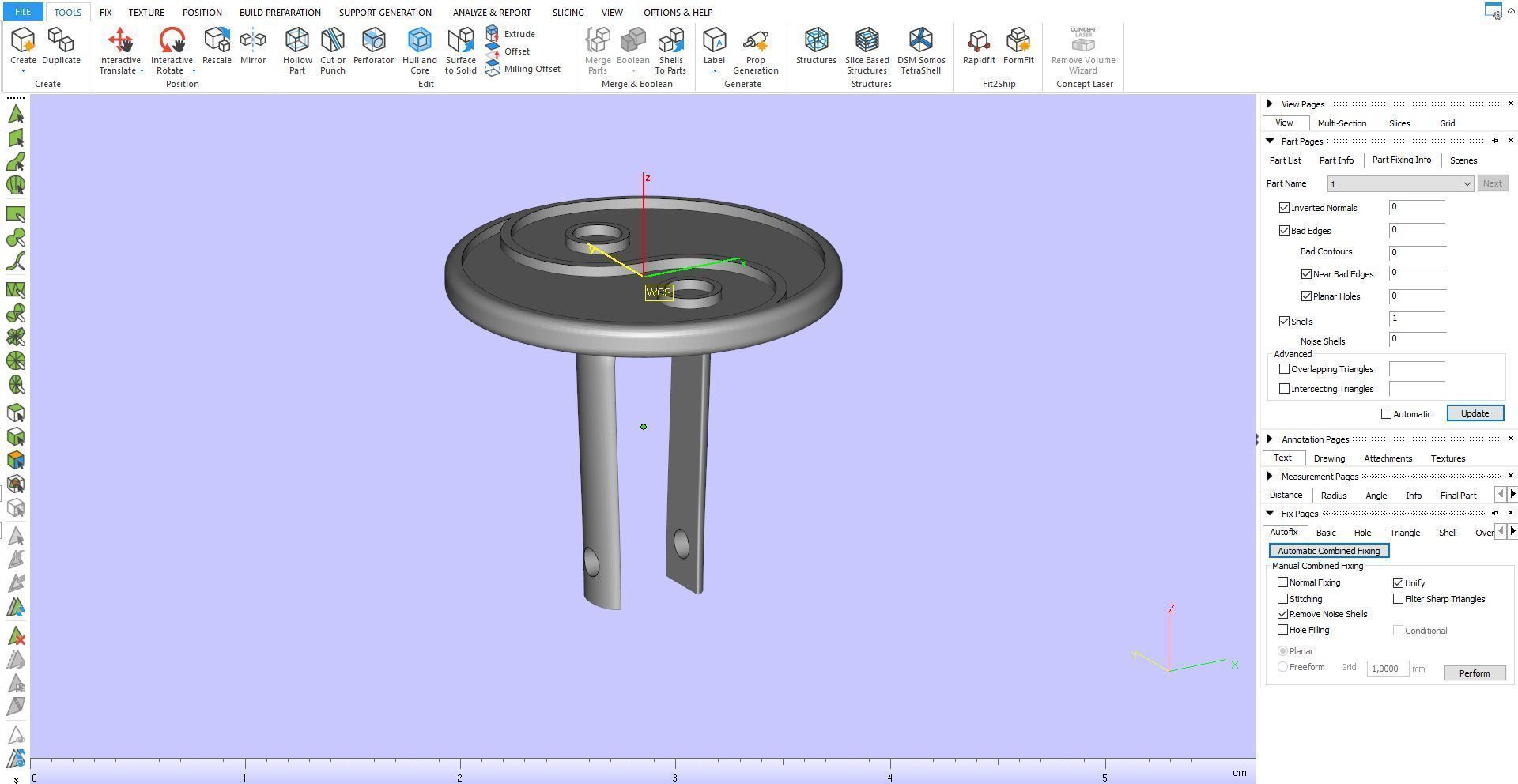Open Interactive Rotate dropdown arrow
Viewport: 1518px width, 784px height.
(194, 71)
